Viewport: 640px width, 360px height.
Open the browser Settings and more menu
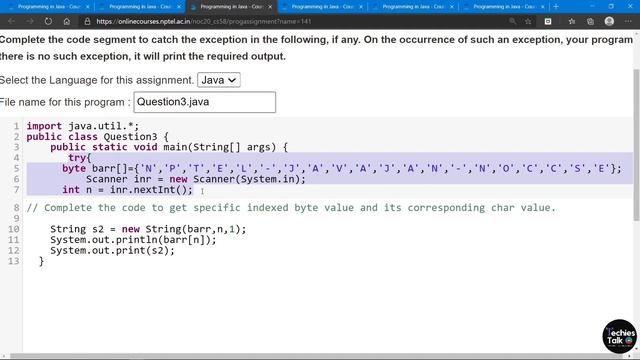(x=628, y=21)
